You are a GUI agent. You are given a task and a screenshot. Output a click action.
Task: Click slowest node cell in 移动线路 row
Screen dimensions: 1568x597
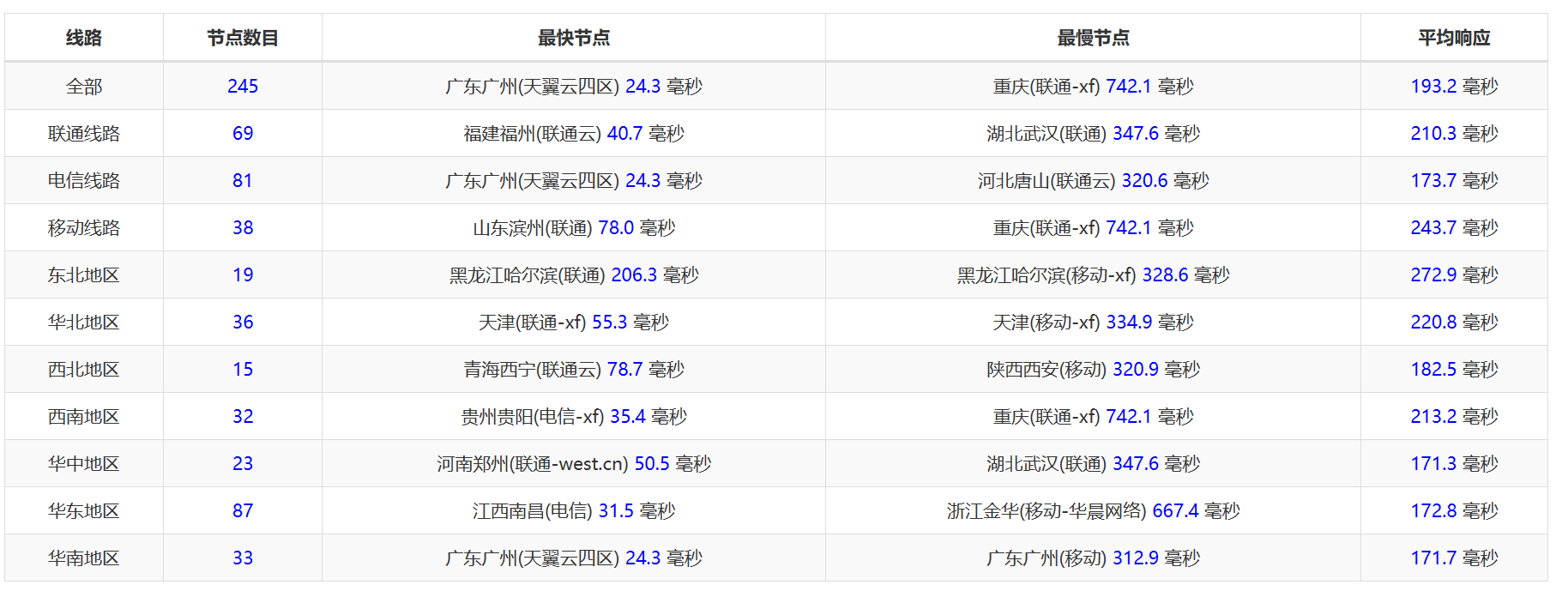pyautogui.click(x=1093, y=227)
